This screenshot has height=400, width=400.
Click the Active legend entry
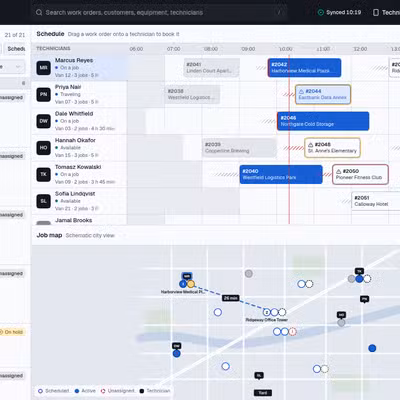(85, 391)
